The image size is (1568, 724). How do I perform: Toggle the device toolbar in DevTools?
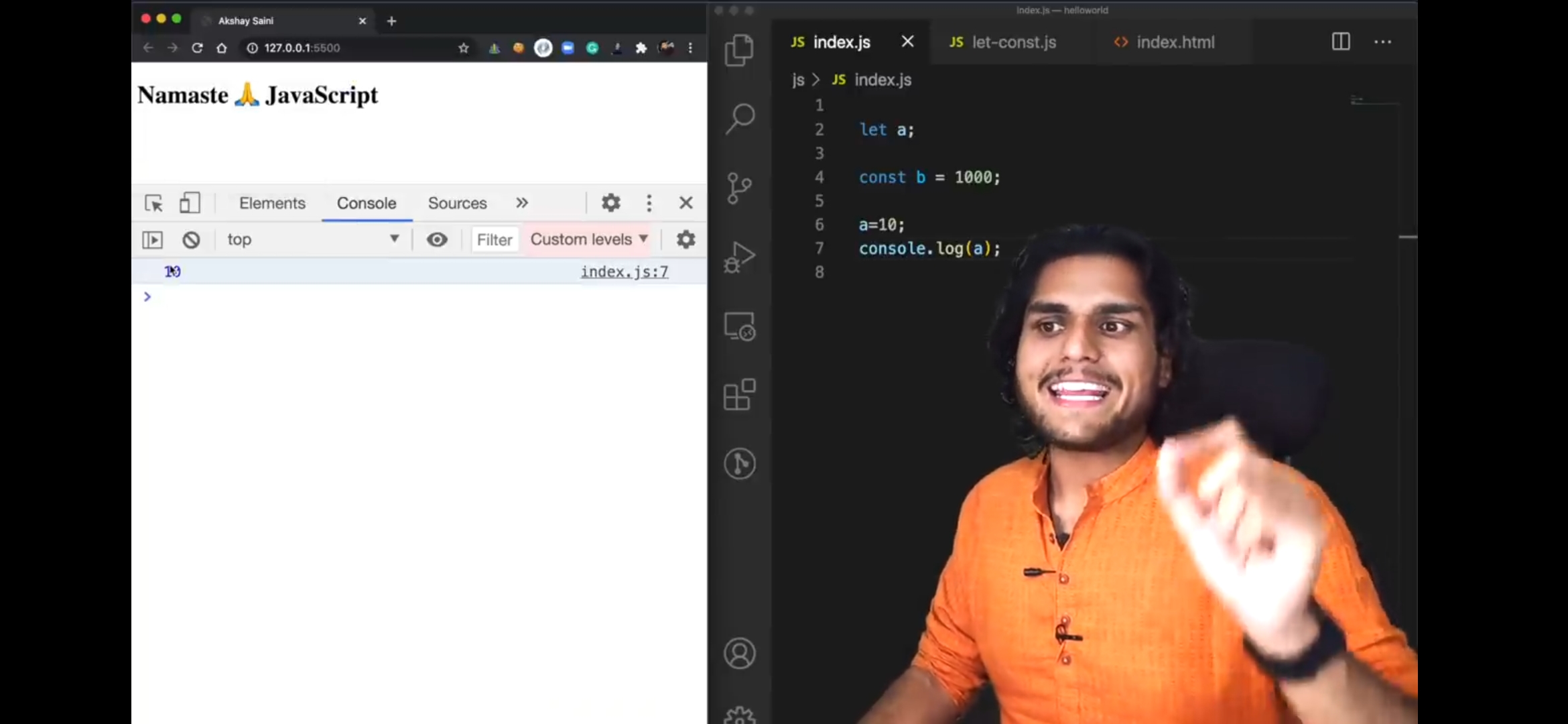point(190,203)
